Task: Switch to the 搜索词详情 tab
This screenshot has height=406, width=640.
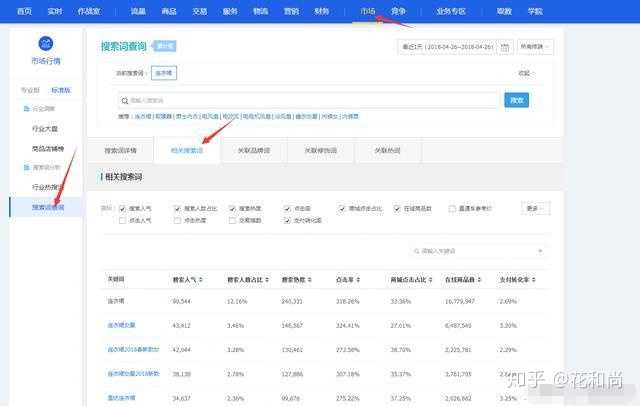Action: point(127,150)
